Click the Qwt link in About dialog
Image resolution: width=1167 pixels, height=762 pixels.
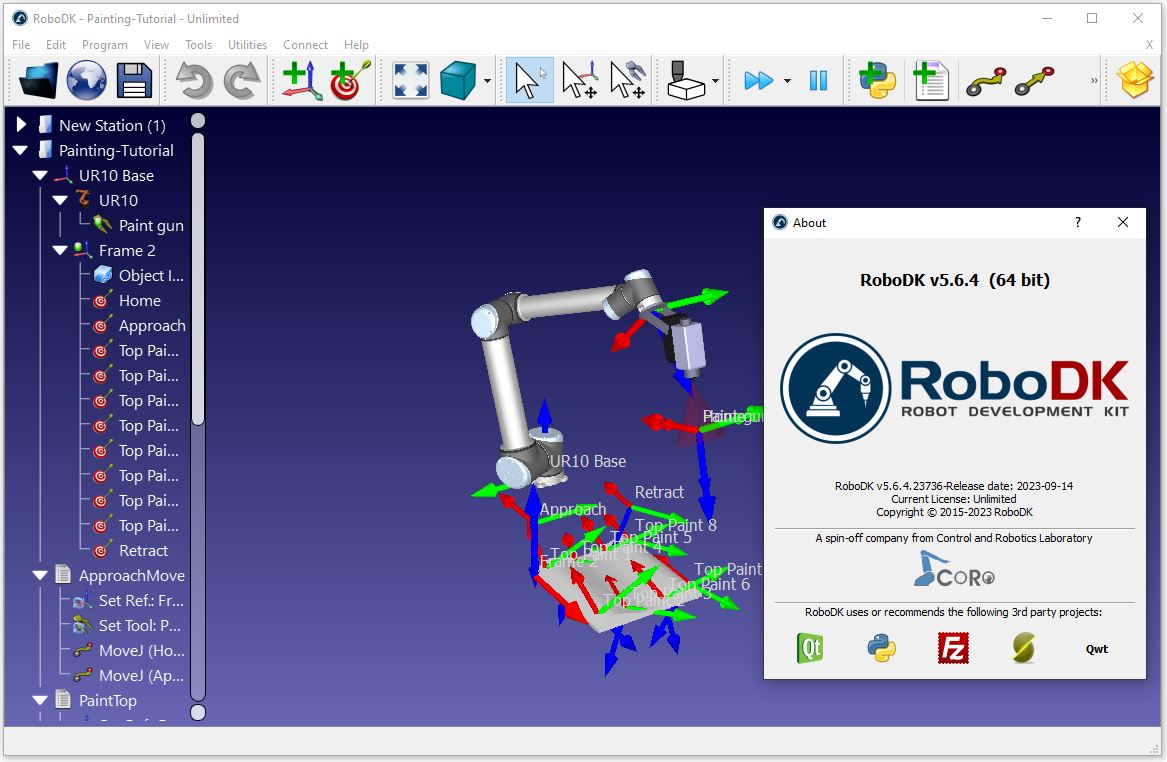pos(1096,649)
